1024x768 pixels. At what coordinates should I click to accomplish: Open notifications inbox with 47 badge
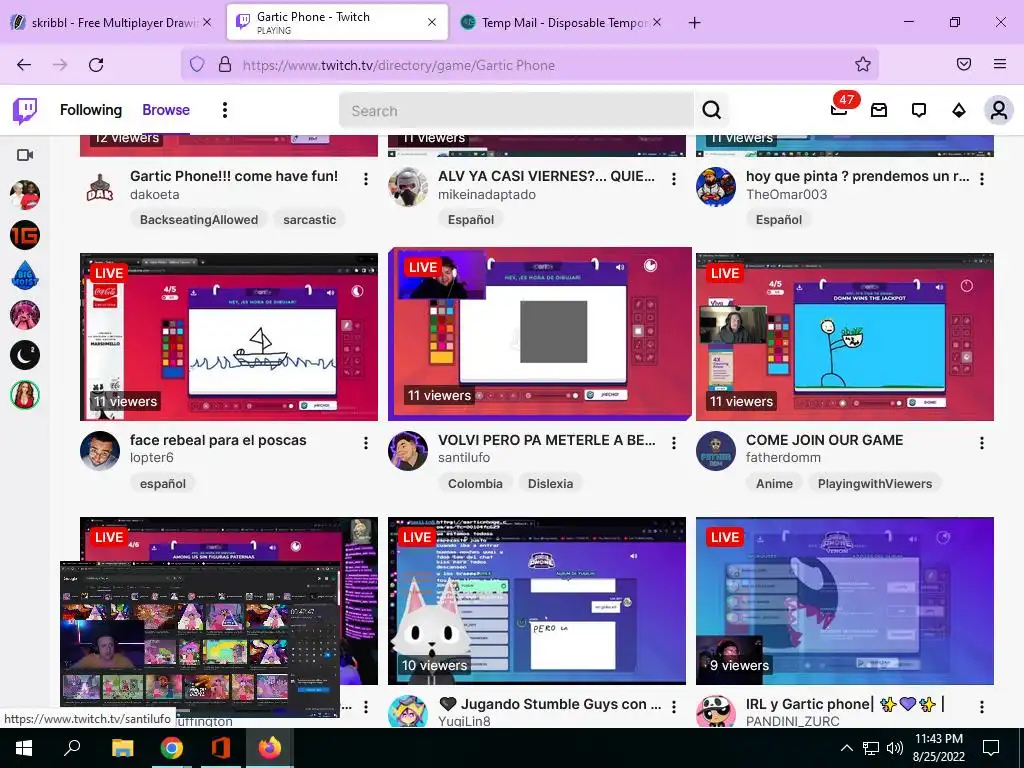coord(840,109)
